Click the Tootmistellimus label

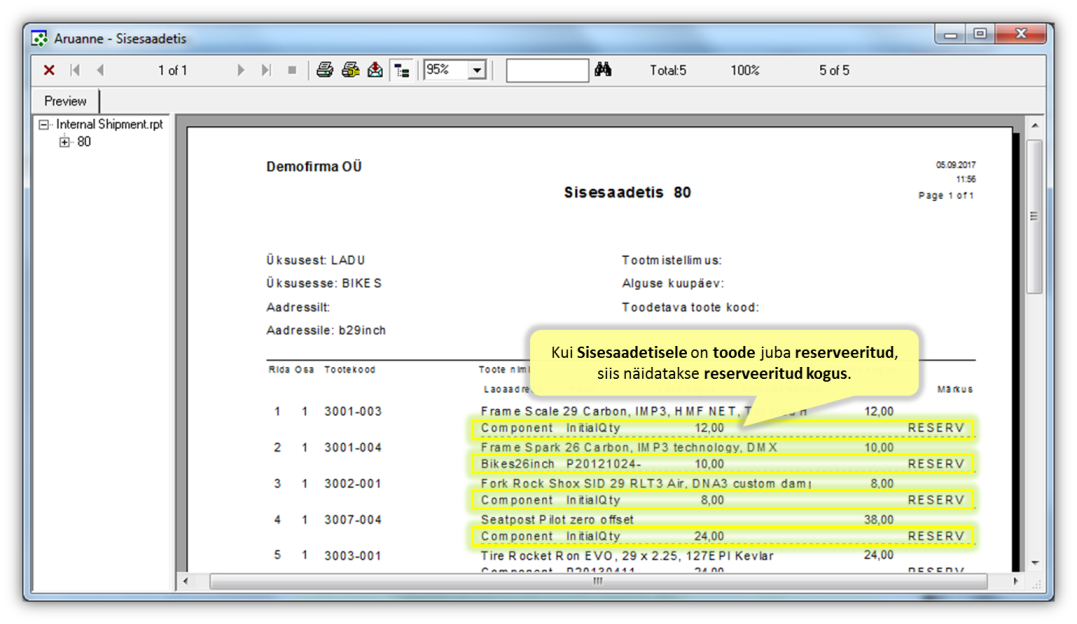(672, 260)
